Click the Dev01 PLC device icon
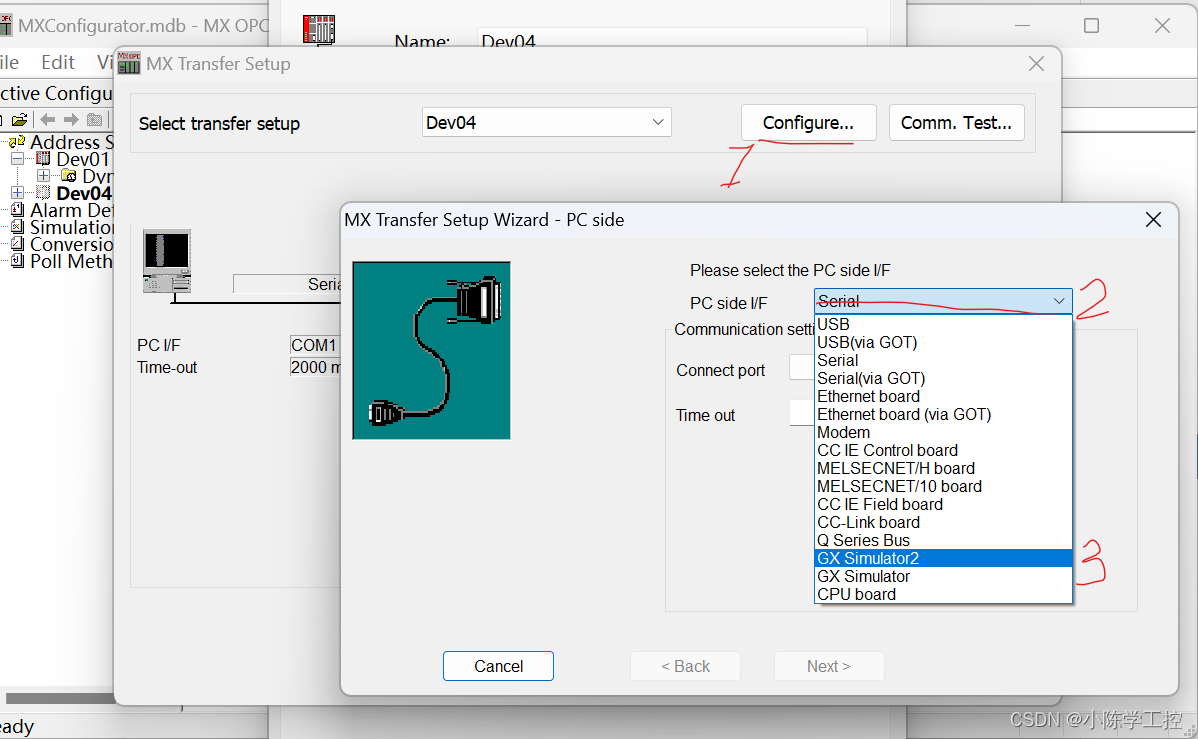1198x739 pixels. click(44, 159)
